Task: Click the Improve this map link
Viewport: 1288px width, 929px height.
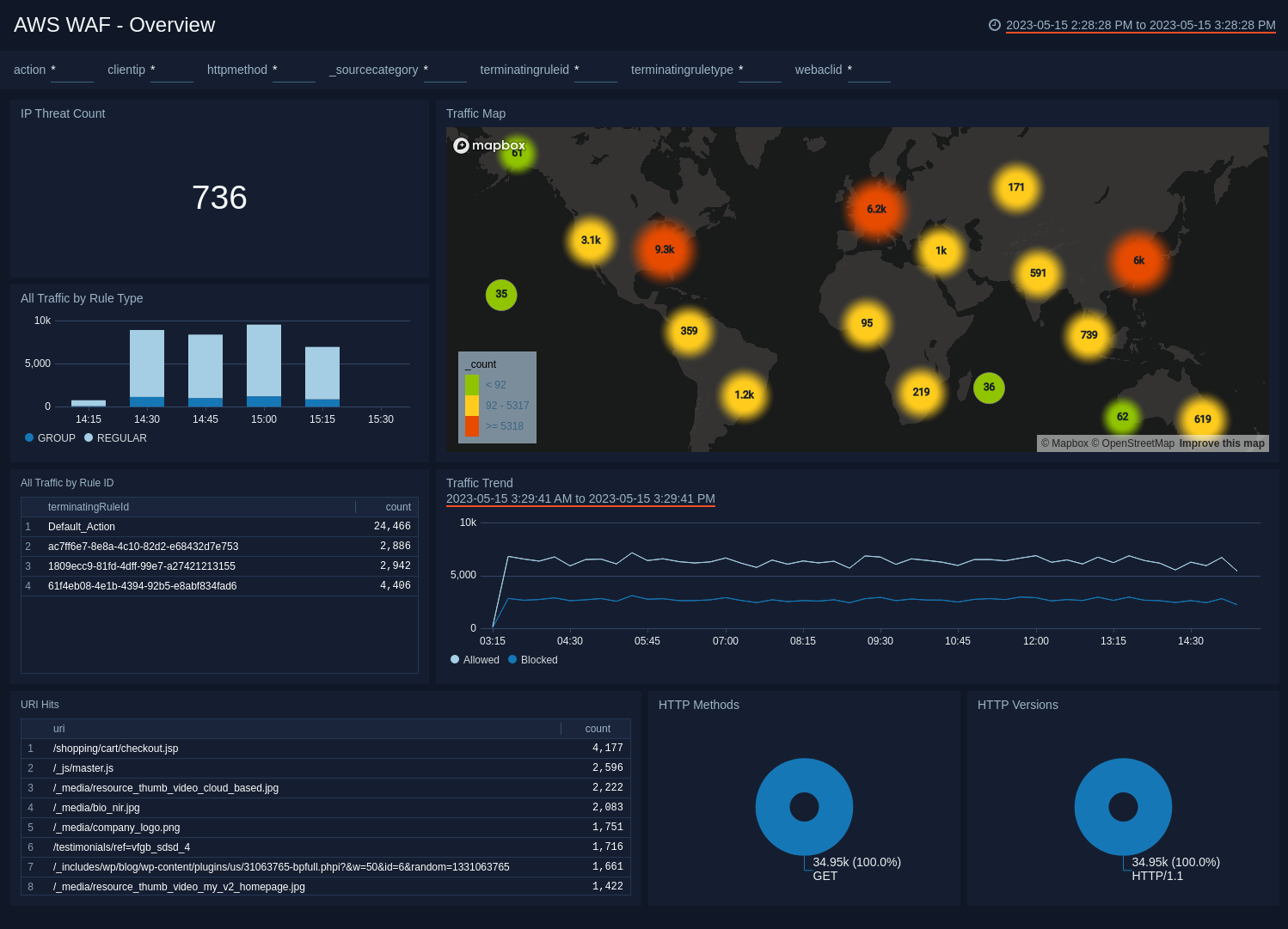Action: click(1222, 443)
